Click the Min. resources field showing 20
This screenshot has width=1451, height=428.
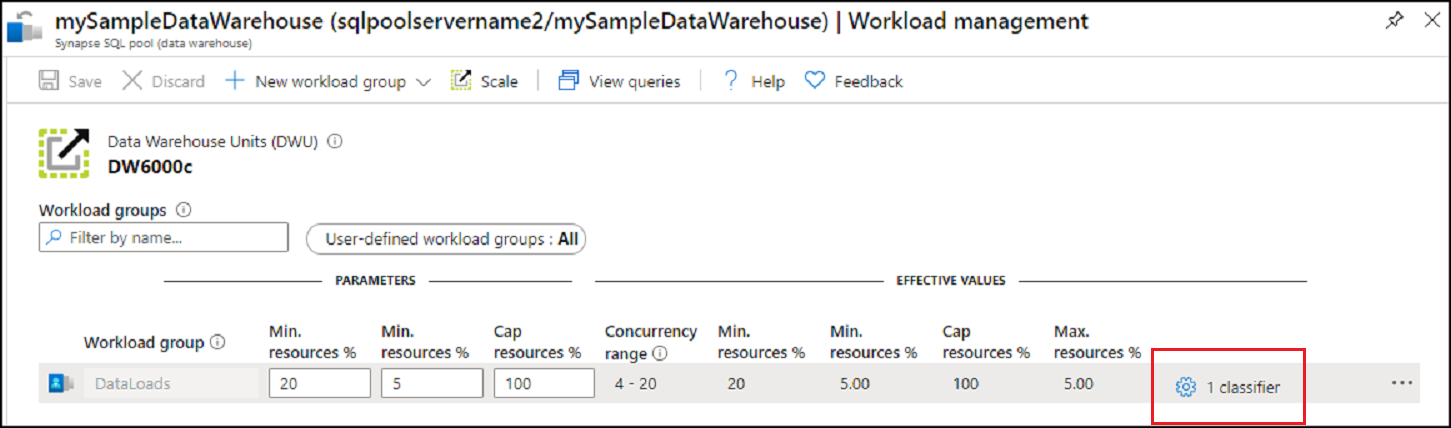[319, 384]
